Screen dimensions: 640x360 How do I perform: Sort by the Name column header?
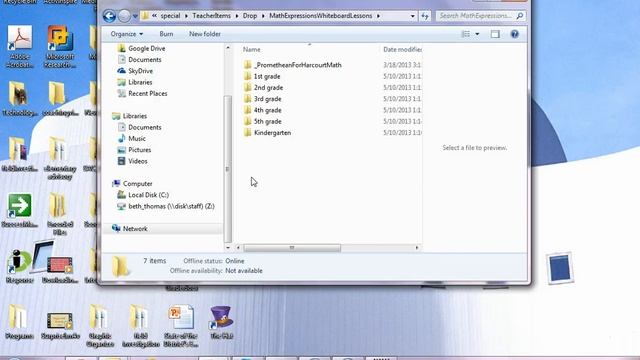tap(251, 49)
